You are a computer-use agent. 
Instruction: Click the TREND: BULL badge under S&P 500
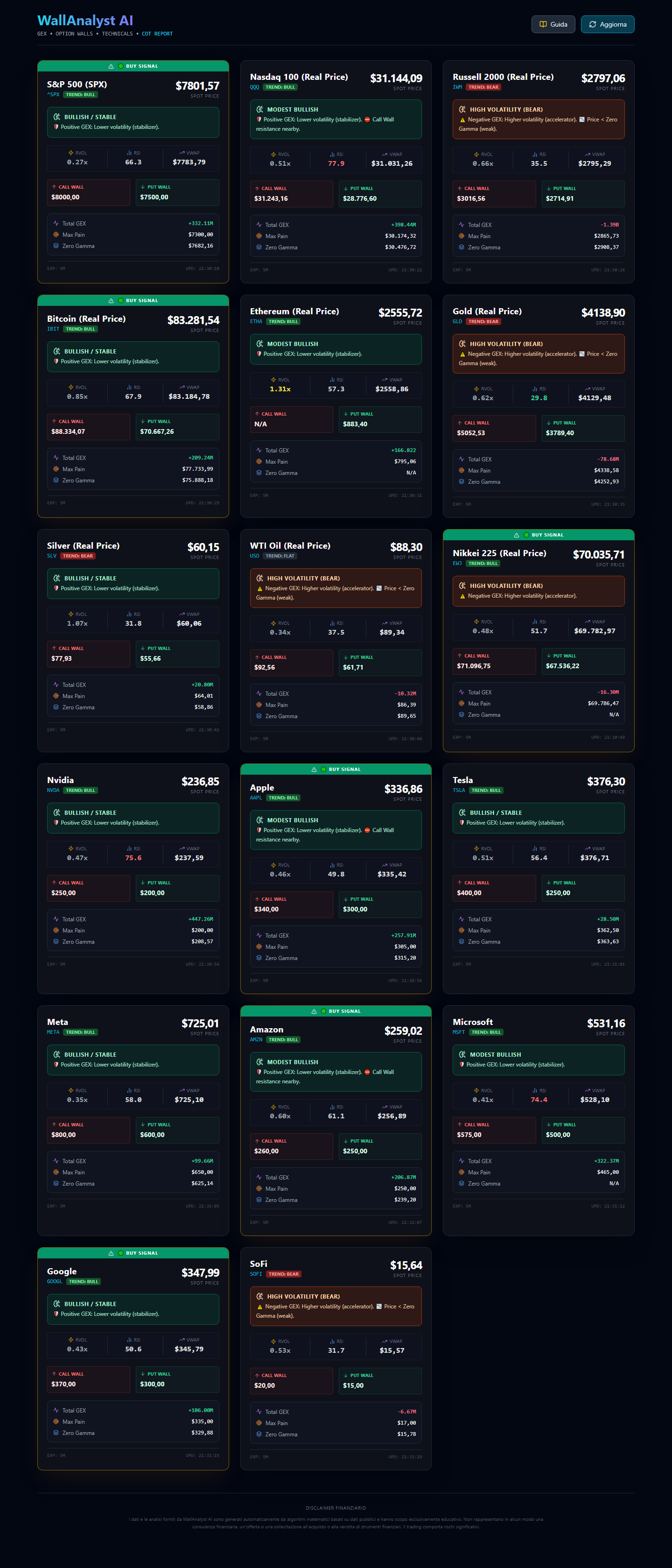pyautogui.click(x=80, y=94)
